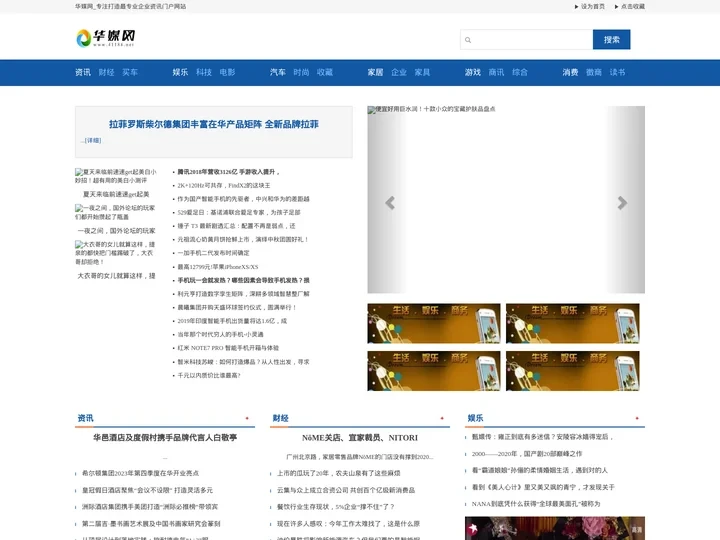The height and width of the screenshot is (540, 720).
Task: Open 游戏 in navigation bar
Action: click(473, 72)
